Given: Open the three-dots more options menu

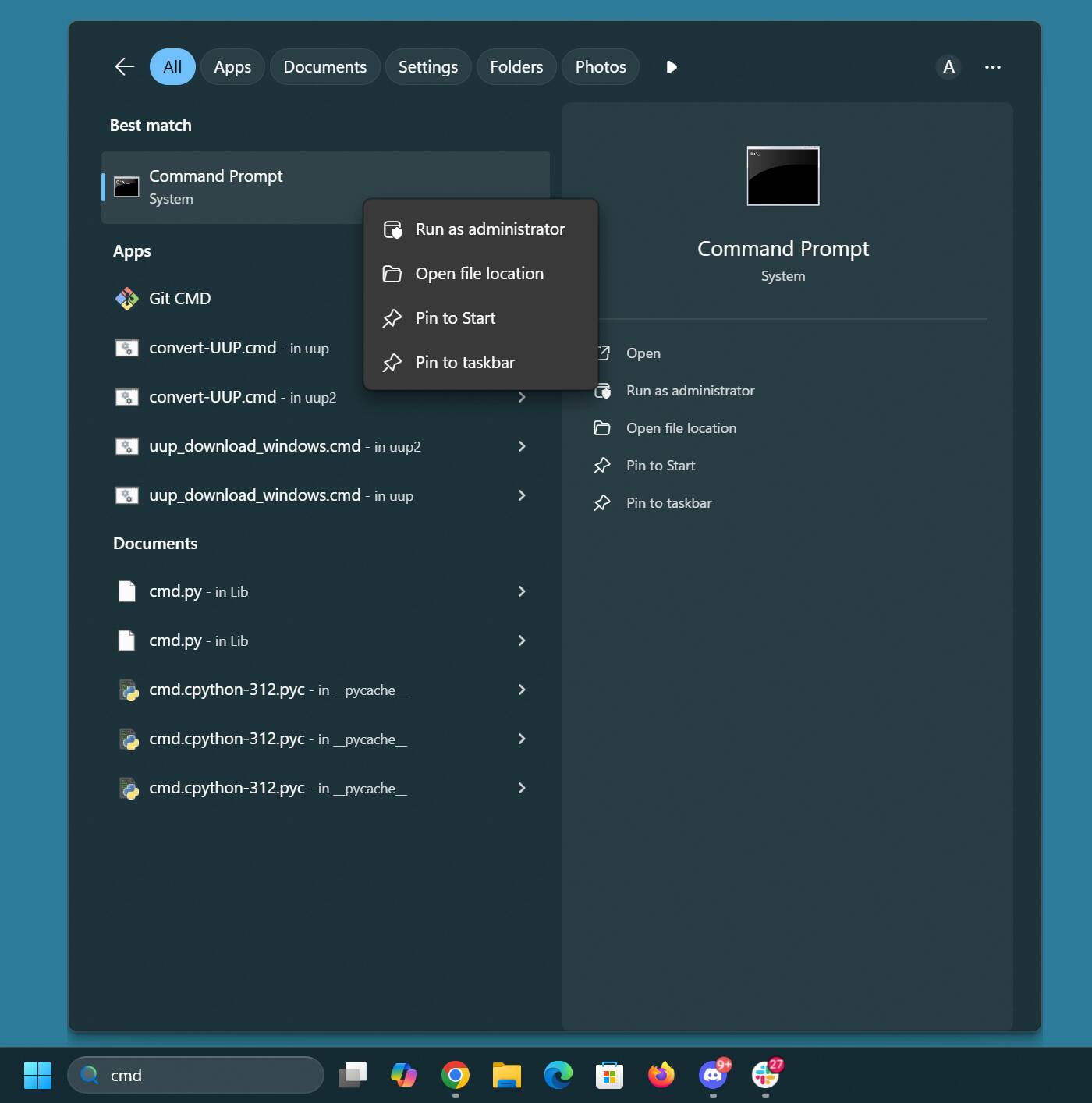Looking at the screenshot, I should pyautogui.click(x=992, y=67).
